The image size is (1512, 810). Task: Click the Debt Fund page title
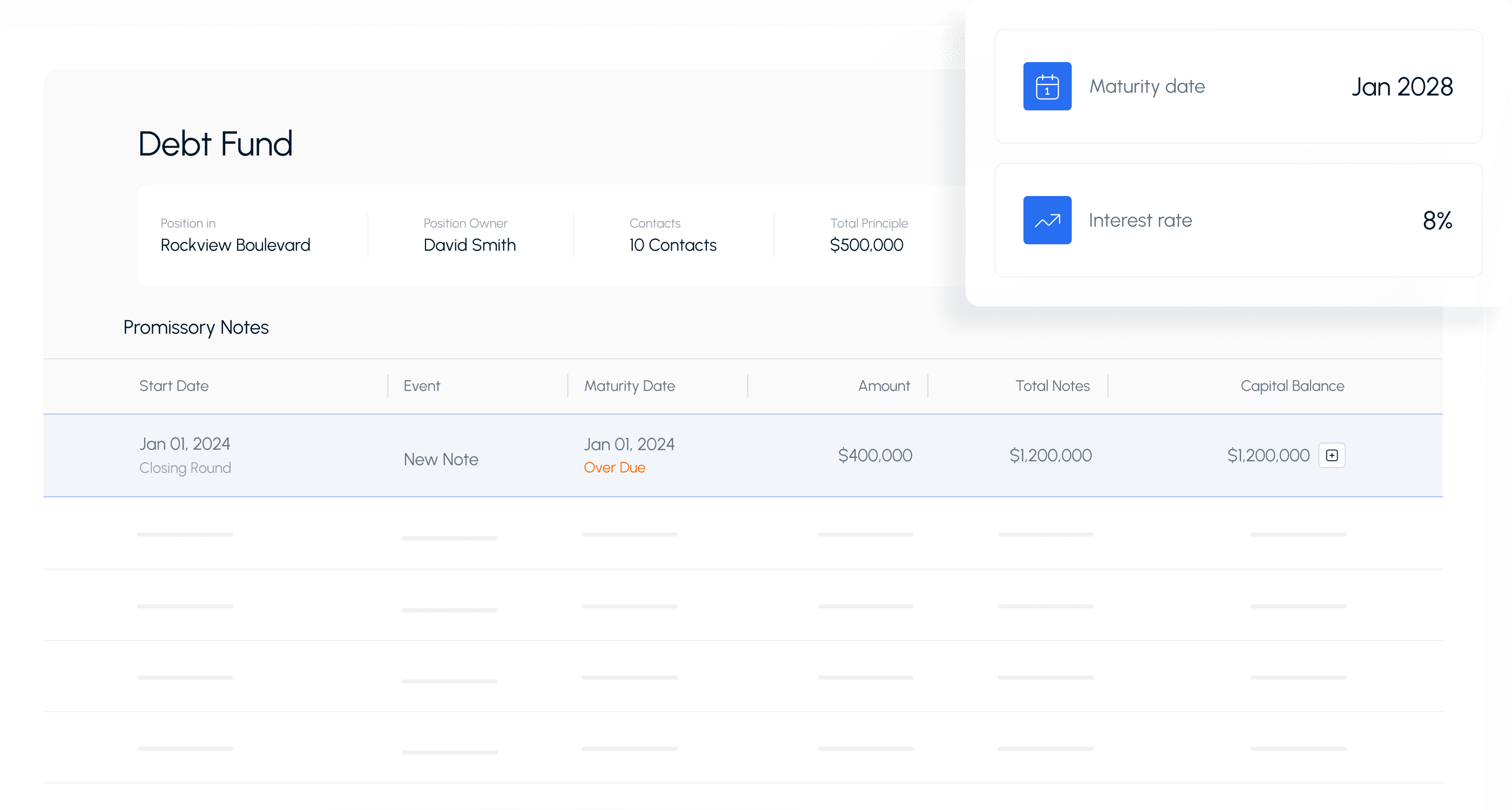coord(215,144)
